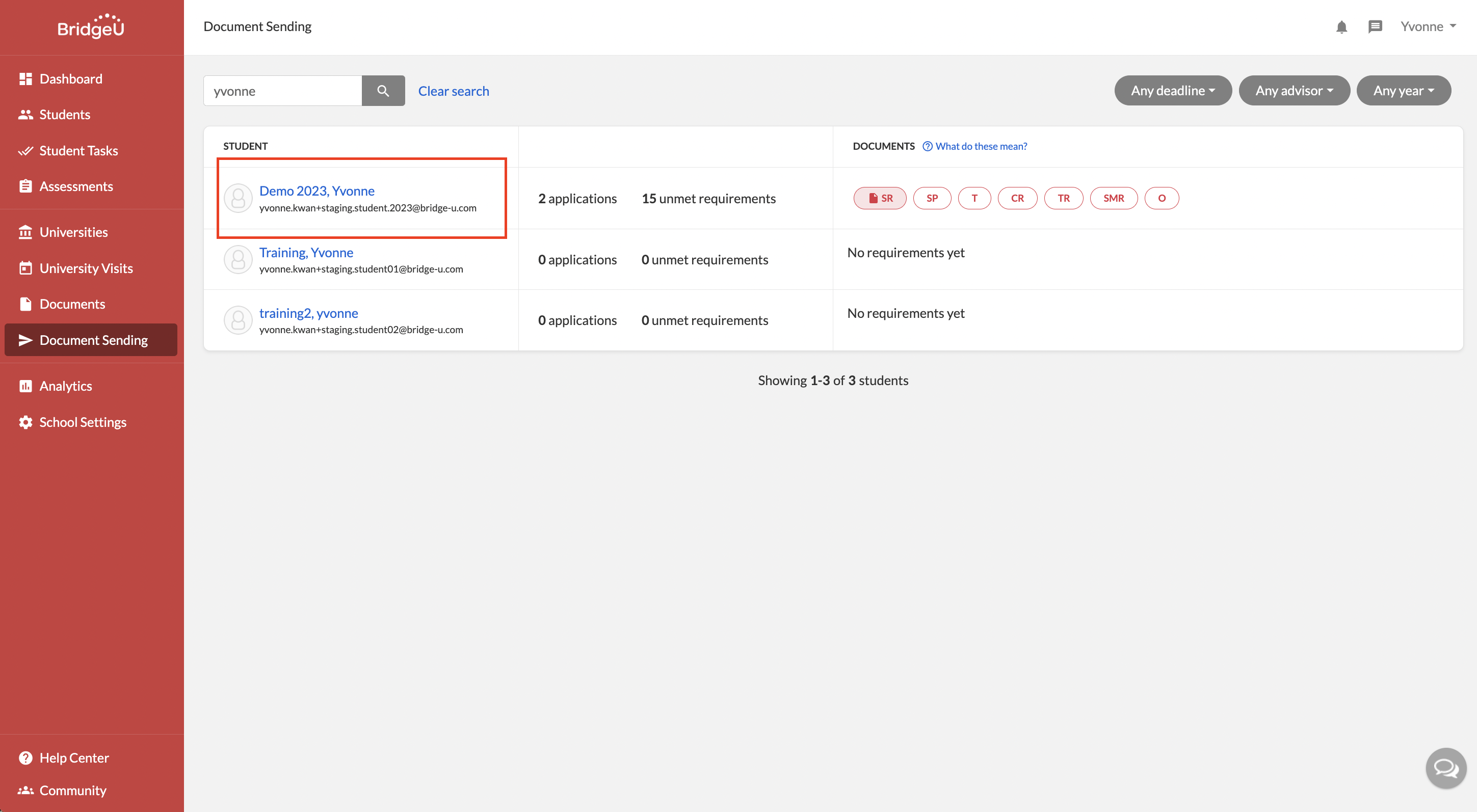Focus the student search field
1477x812 pixels.
click(283, 91)
